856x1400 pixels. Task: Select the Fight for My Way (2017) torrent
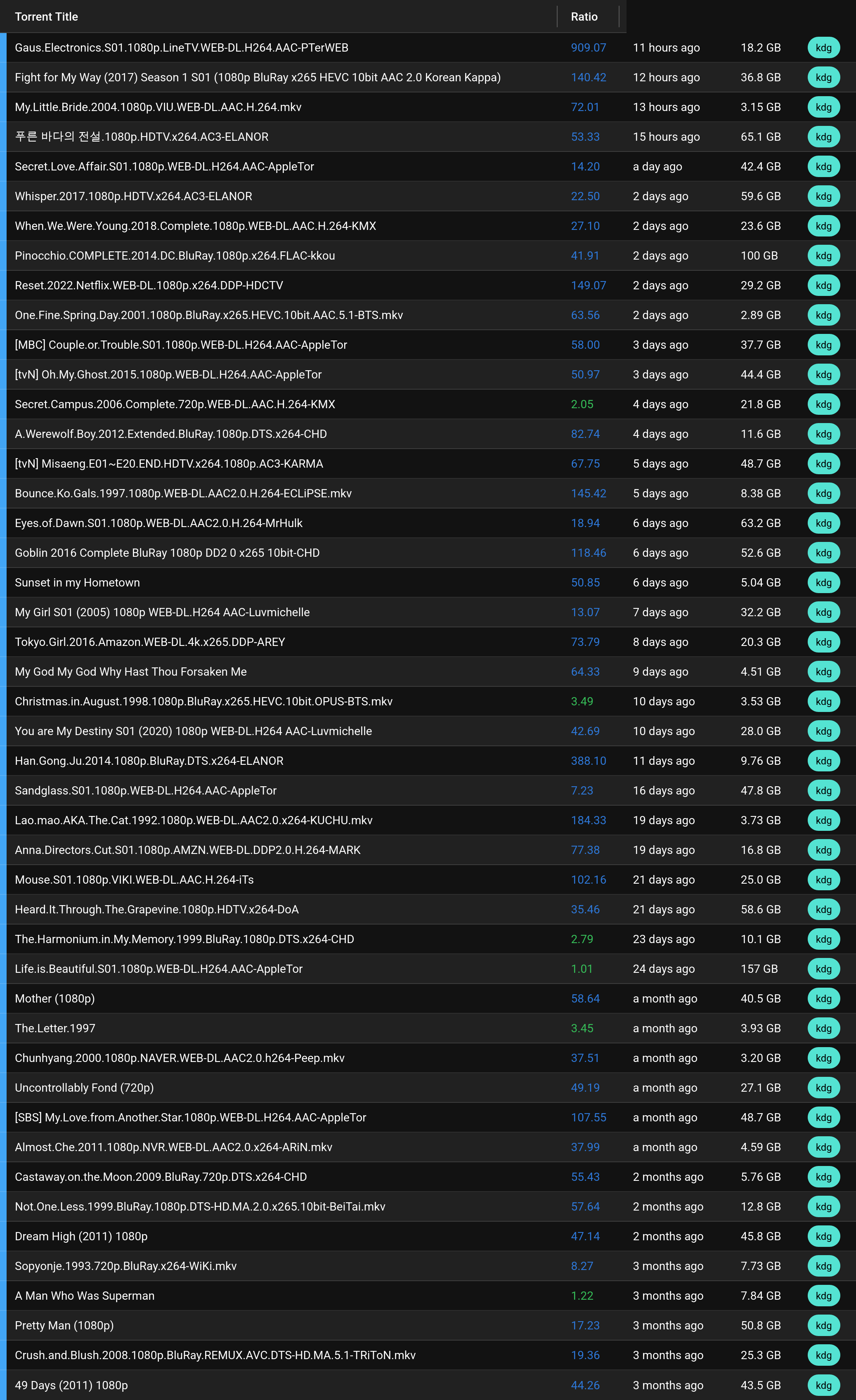click(x=258, y=77)
